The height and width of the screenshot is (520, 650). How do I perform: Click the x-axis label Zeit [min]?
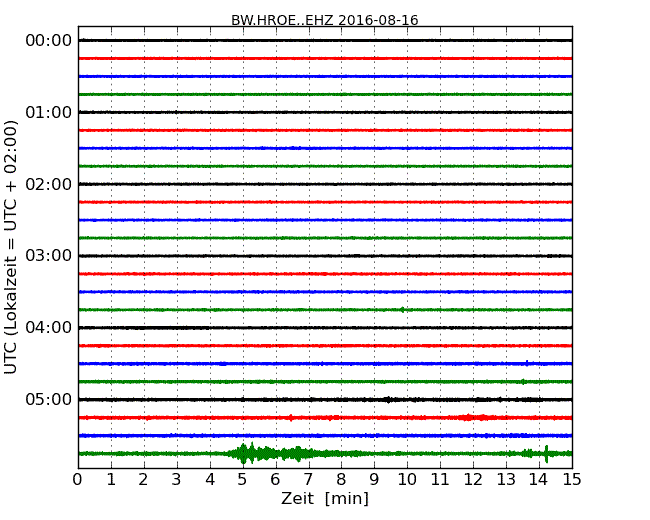(x=325, y=498)
